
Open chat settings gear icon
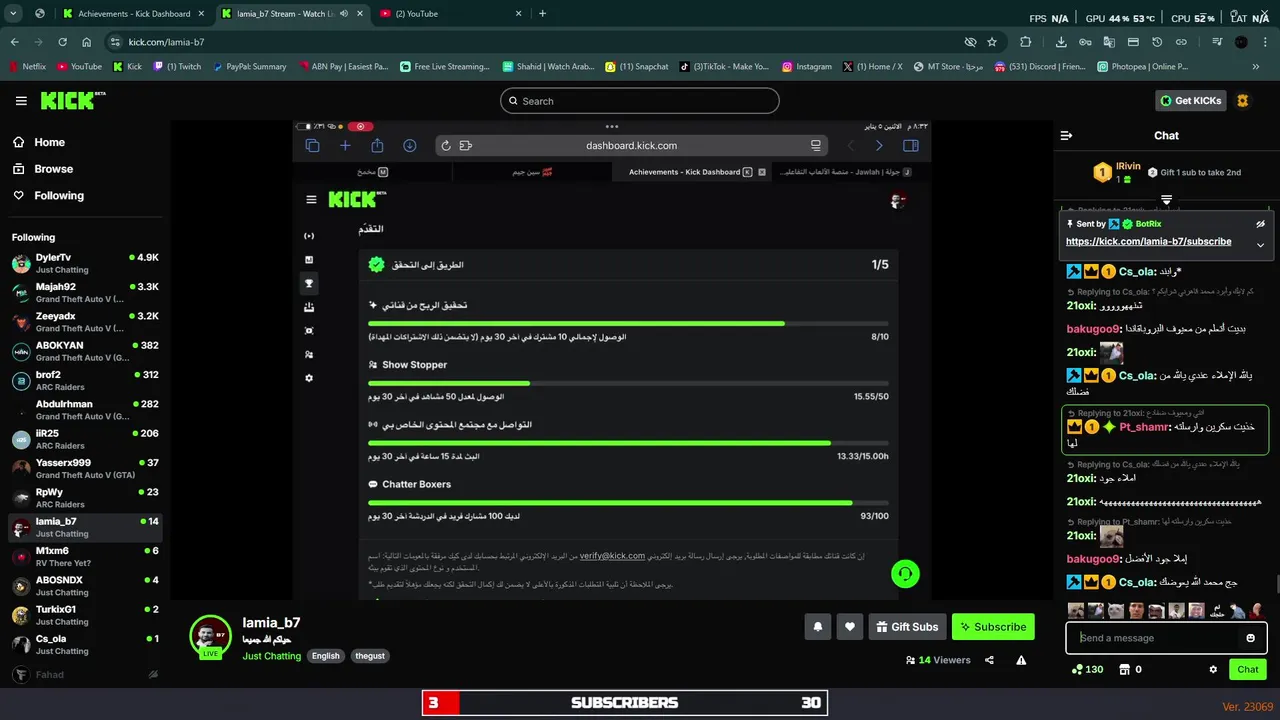click(x=1213, y=669)
